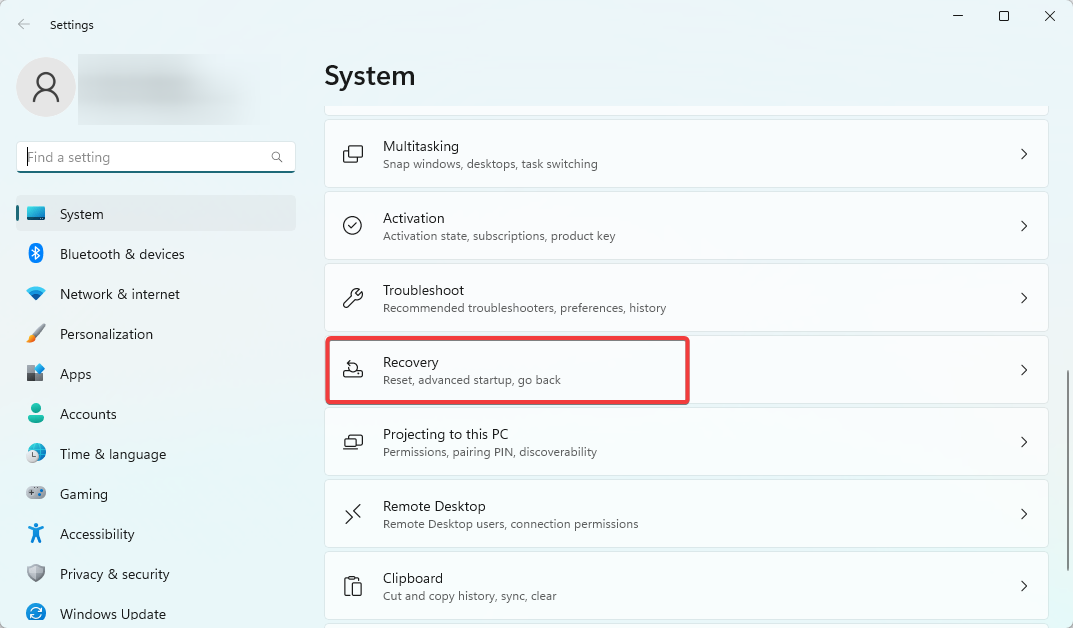Switch to Personalization section
The width and height of the screenshot is (1073, 628).
click(156, 334)
